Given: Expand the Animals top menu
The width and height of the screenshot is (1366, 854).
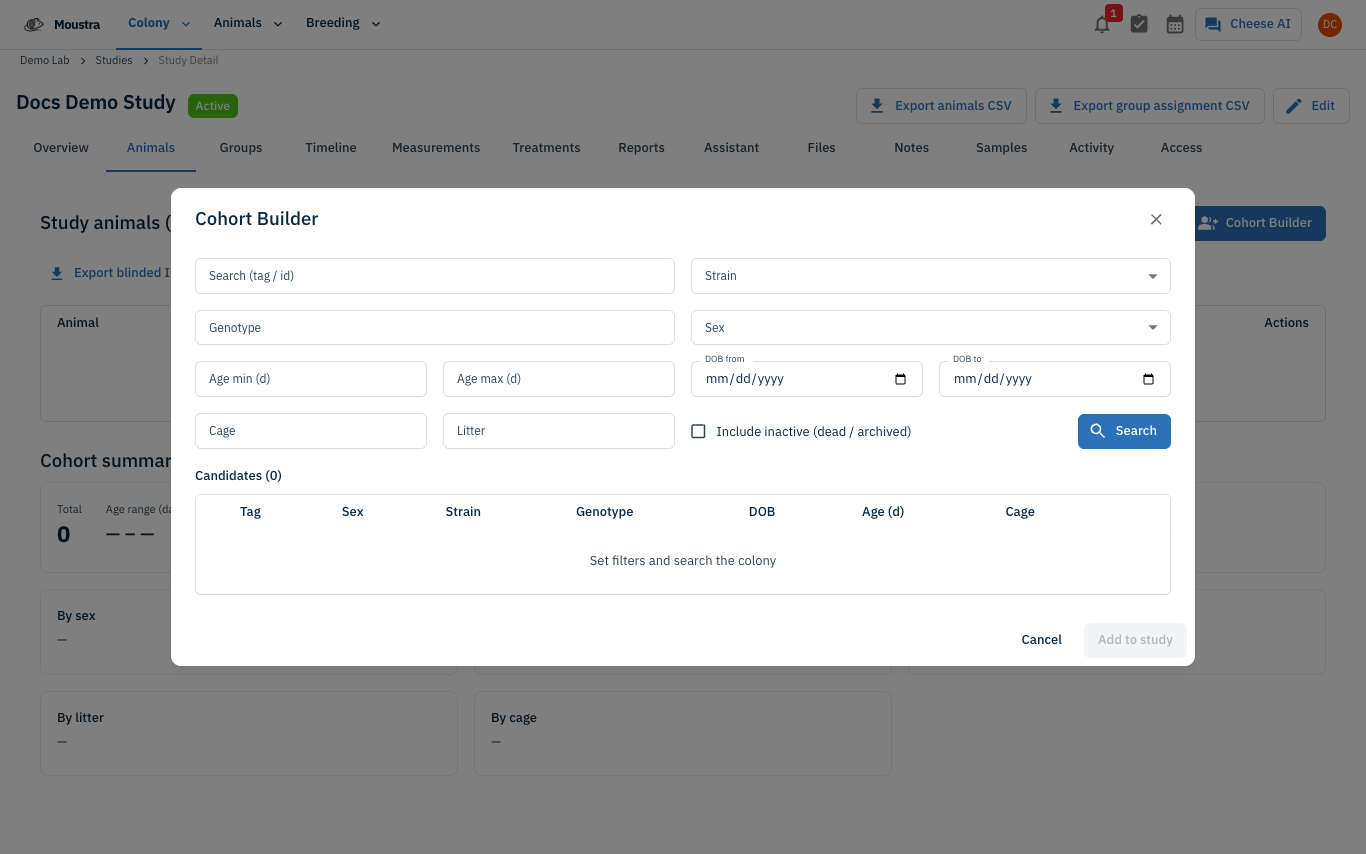Looking at the screenshot, I should click(248, 23).
